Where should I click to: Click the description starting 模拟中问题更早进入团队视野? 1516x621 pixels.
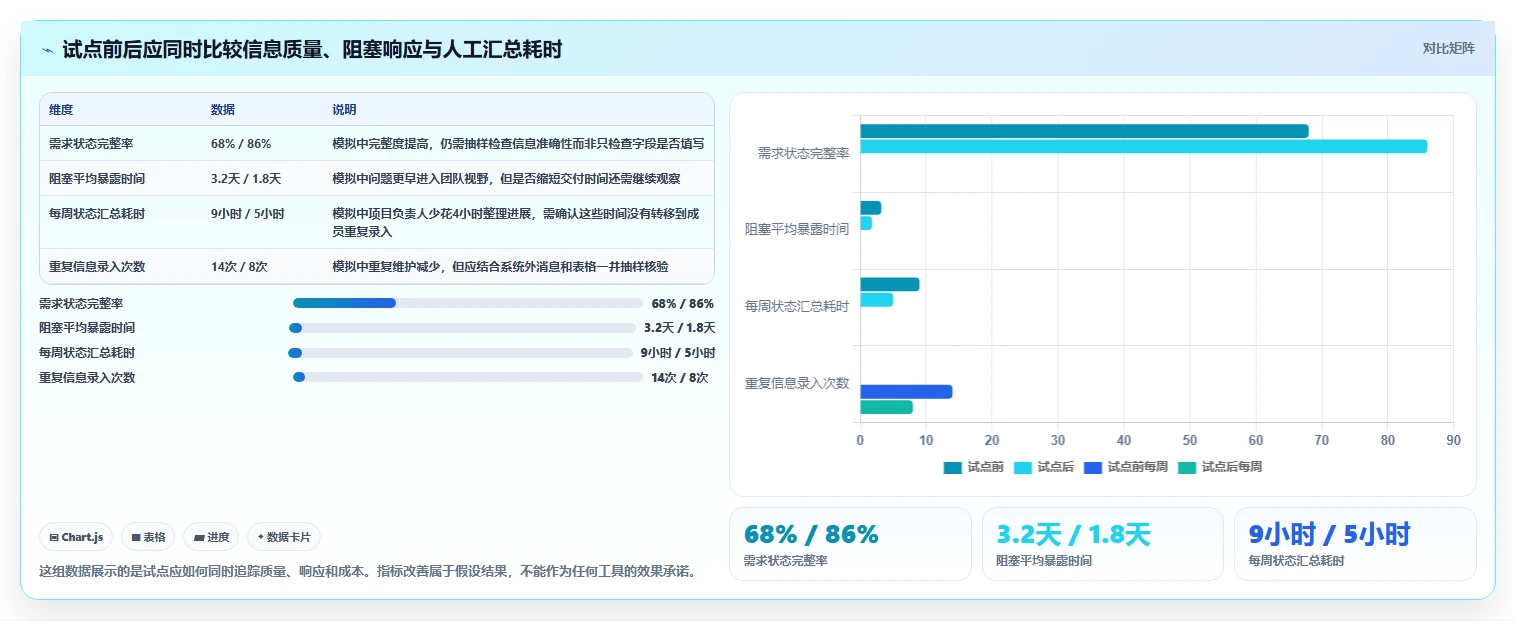pyautogui.click(x=506, y=179)
